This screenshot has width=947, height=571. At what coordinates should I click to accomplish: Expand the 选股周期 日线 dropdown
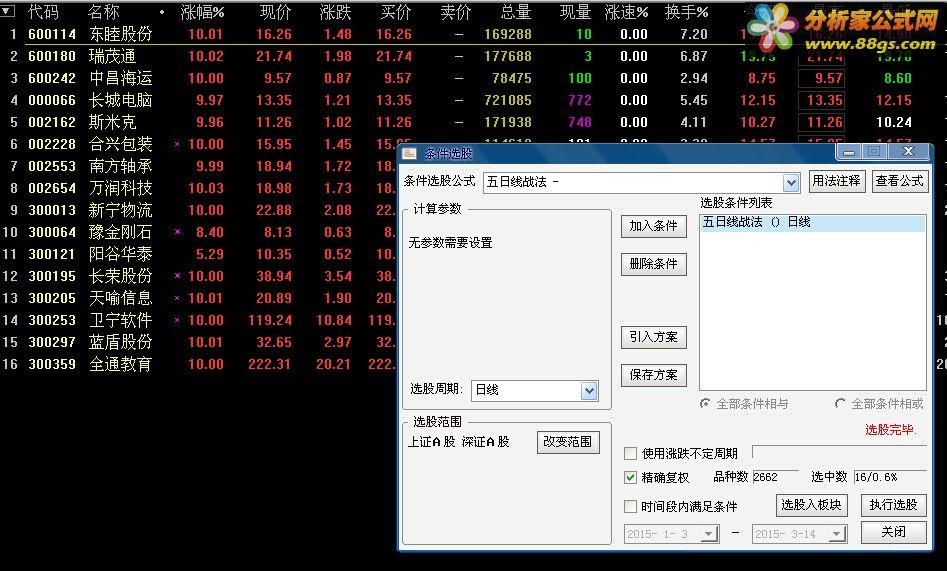point(589,390)
